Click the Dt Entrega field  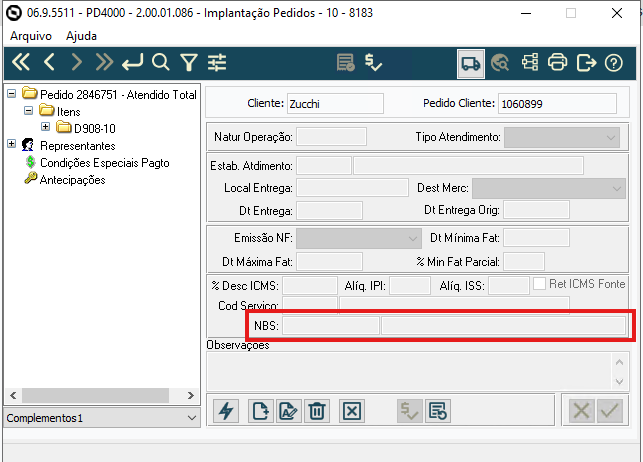(329, 211)
